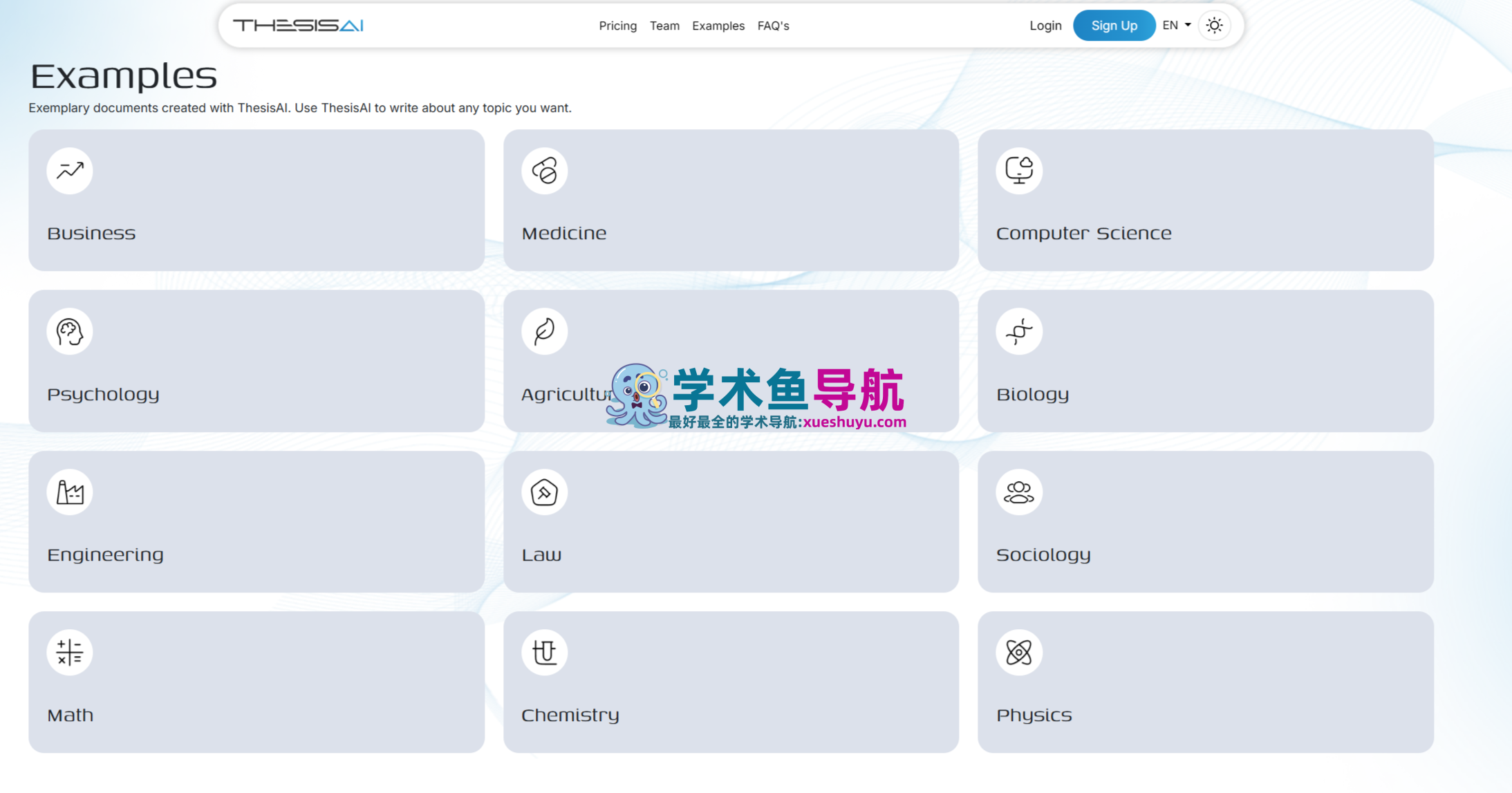1512x793 pixels.
Task: Click the Computer Science monitor icon
Action: 1019,171
